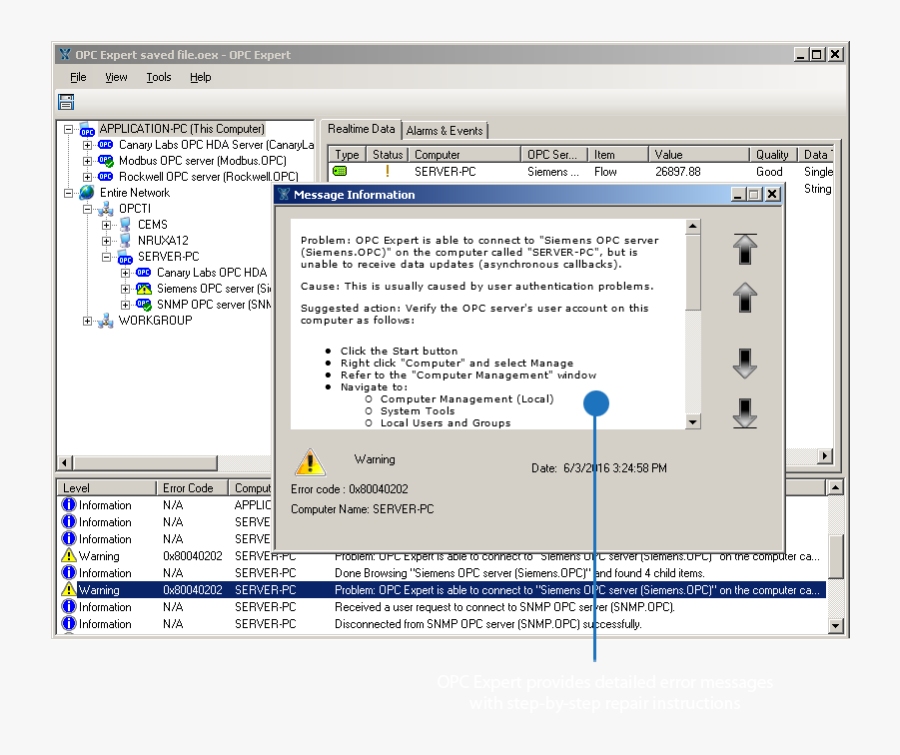900x755 pixels.
Task: Select the Modbus OPC server icon
Action: point(104,160)
